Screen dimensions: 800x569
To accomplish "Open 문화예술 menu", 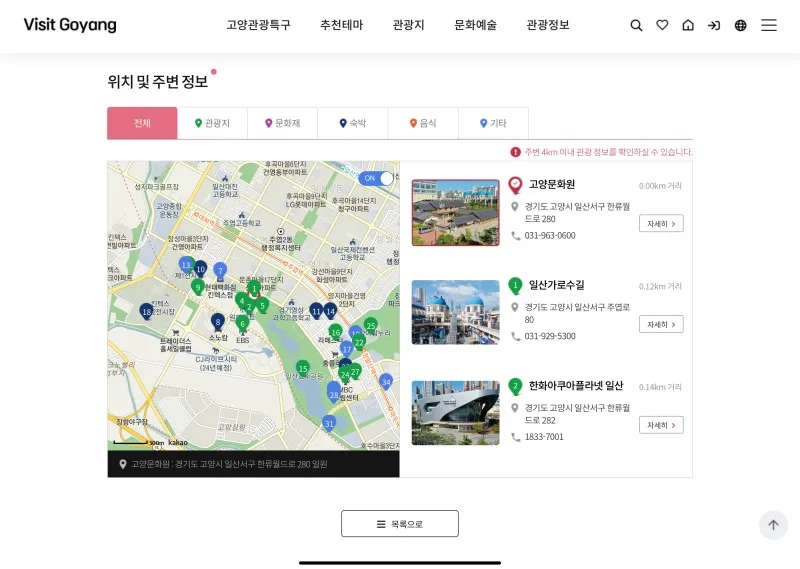I will [475, 25].
